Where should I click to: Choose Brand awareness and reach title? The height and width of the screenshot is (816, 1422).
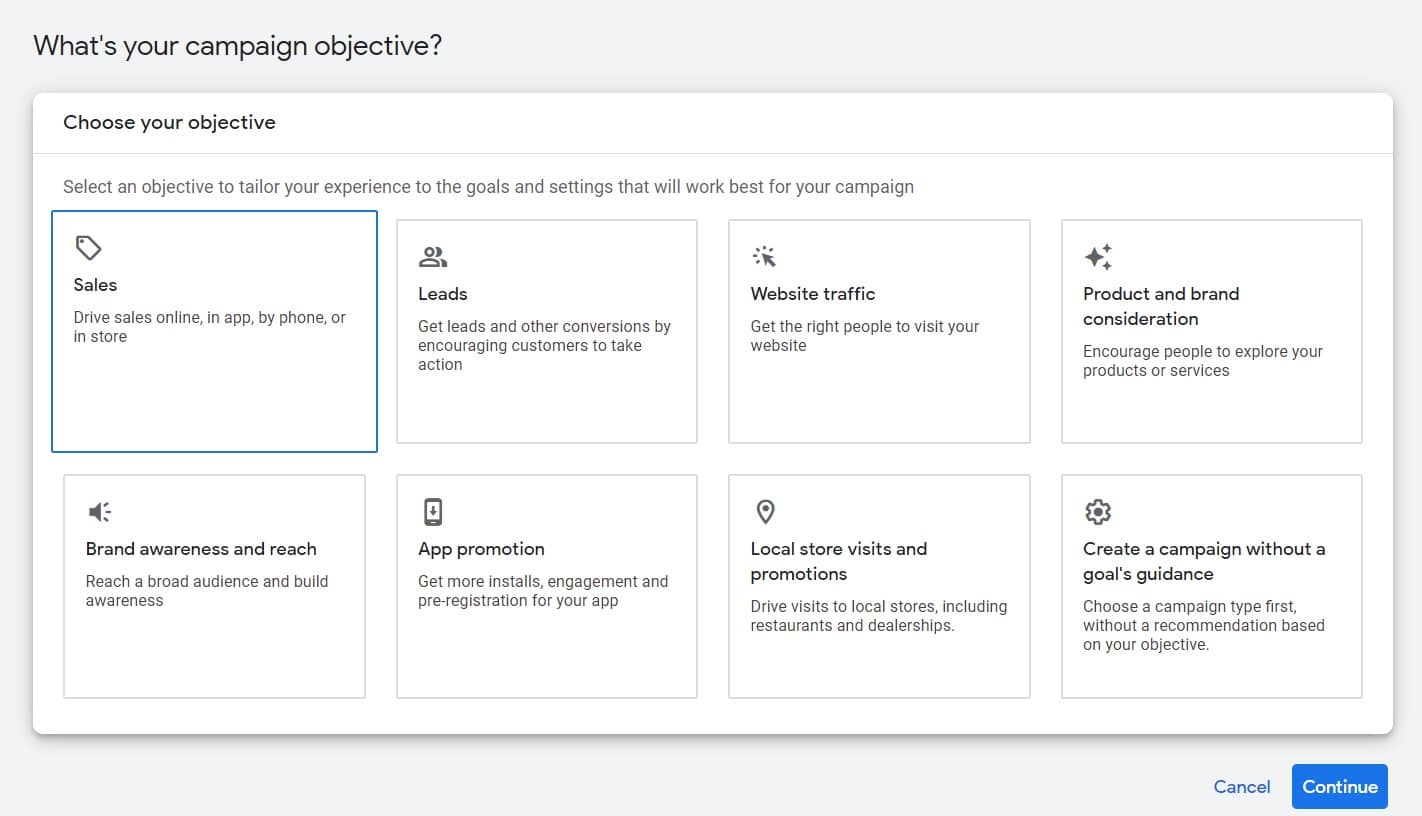[201, 549]
